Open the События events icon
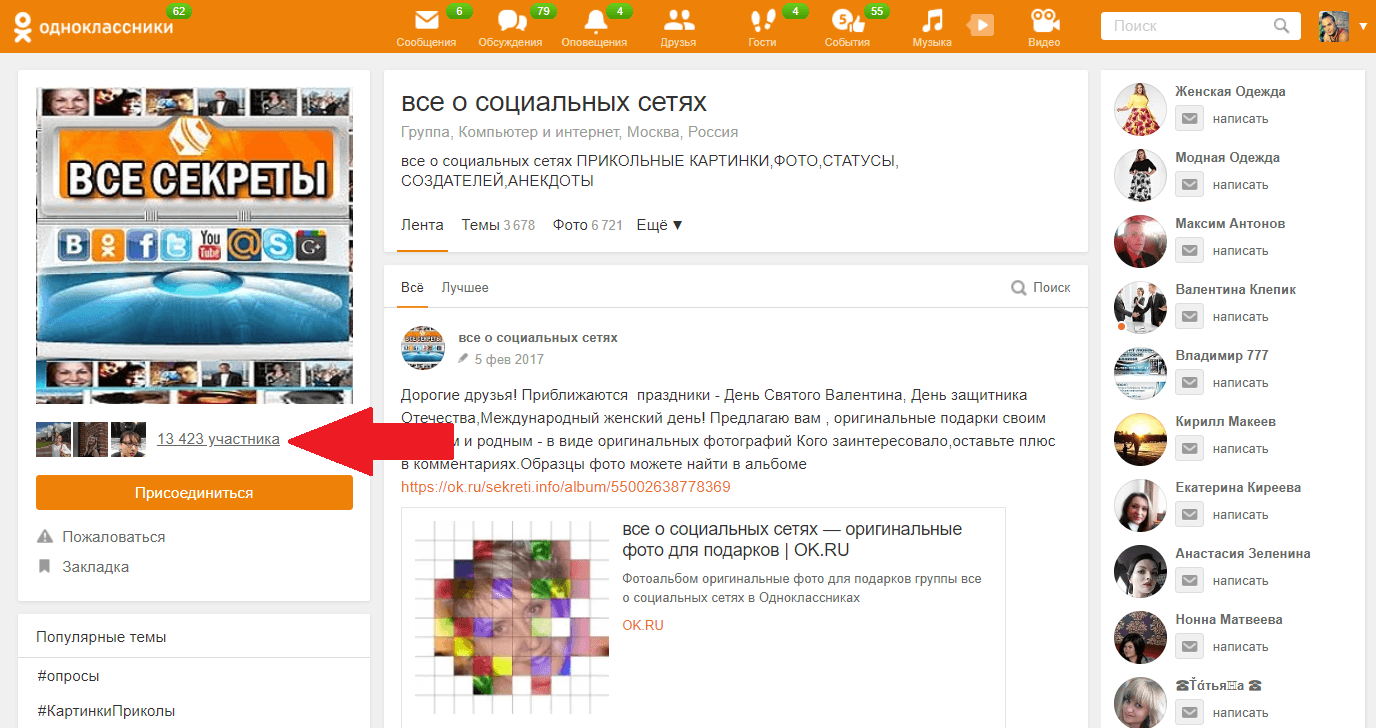Viewport: 1376px width, 728px height. coord(846,21)
